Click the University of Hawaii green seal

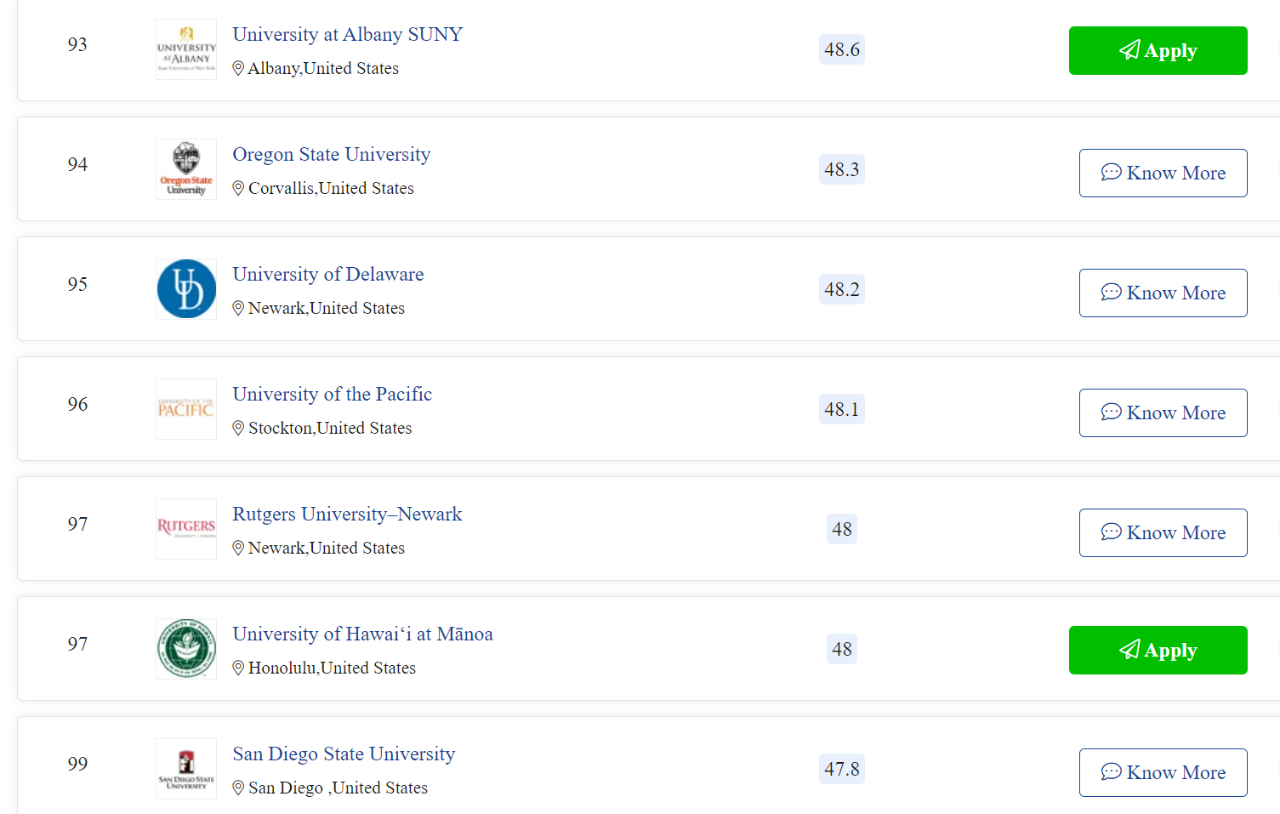(x=186, y=649)
